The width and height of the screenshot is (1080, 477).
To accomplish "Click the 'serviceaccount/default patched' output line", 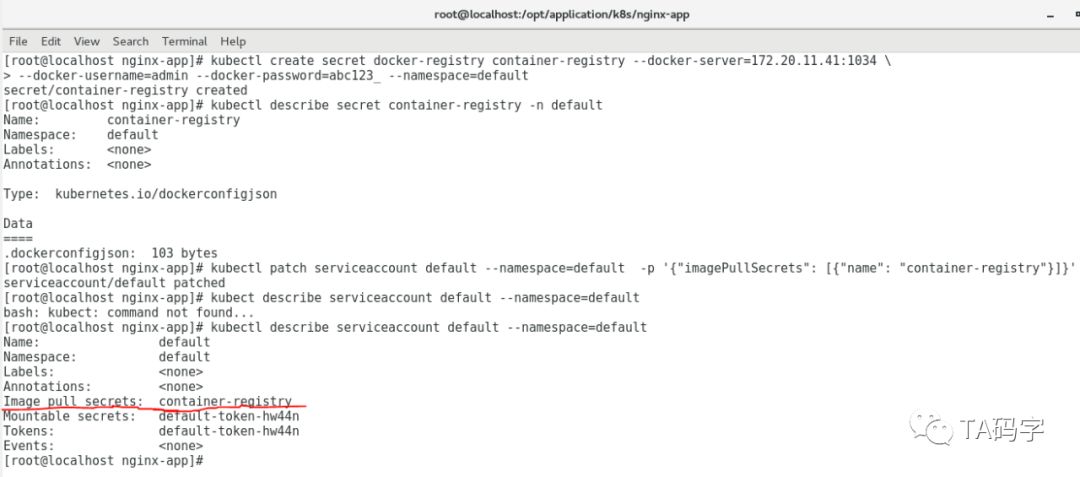I will point(115,283).
